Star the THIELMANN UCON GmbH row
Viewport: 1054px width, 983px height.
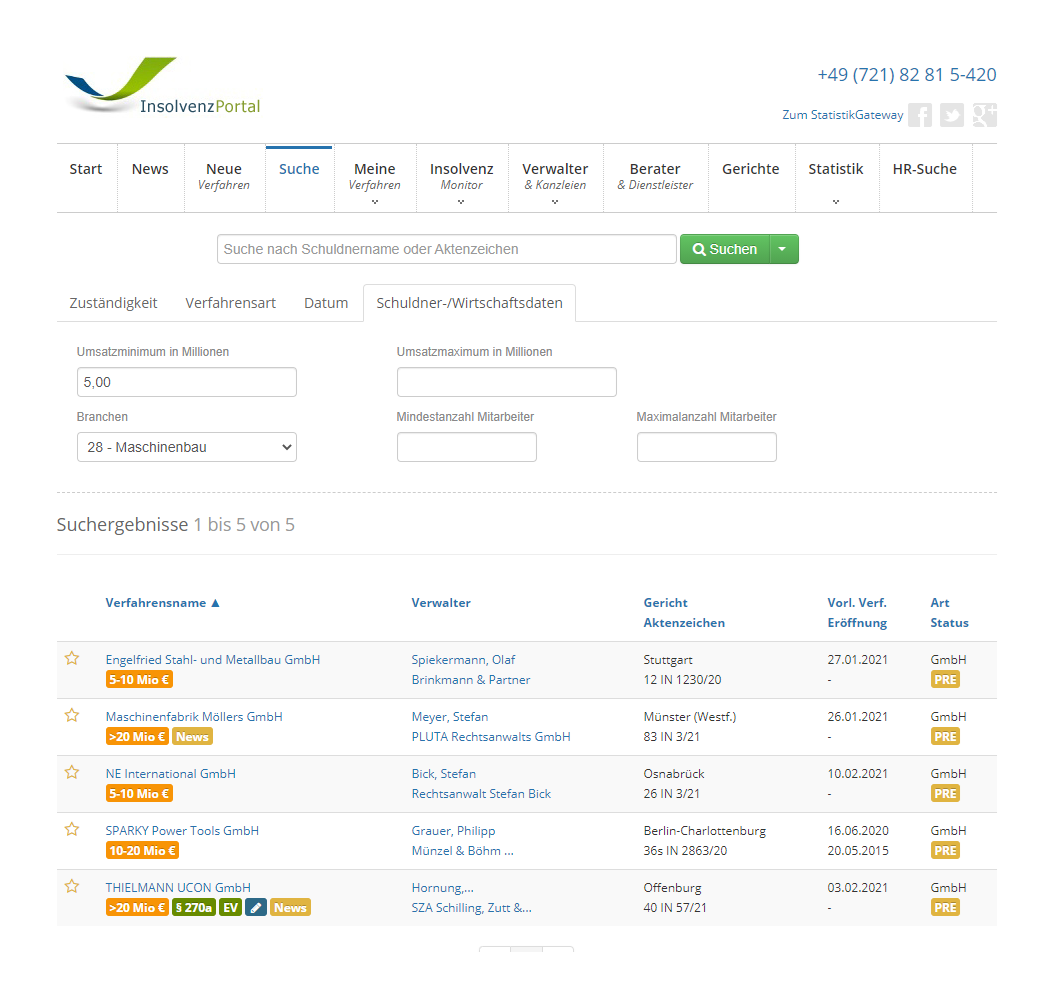(72, 887)
